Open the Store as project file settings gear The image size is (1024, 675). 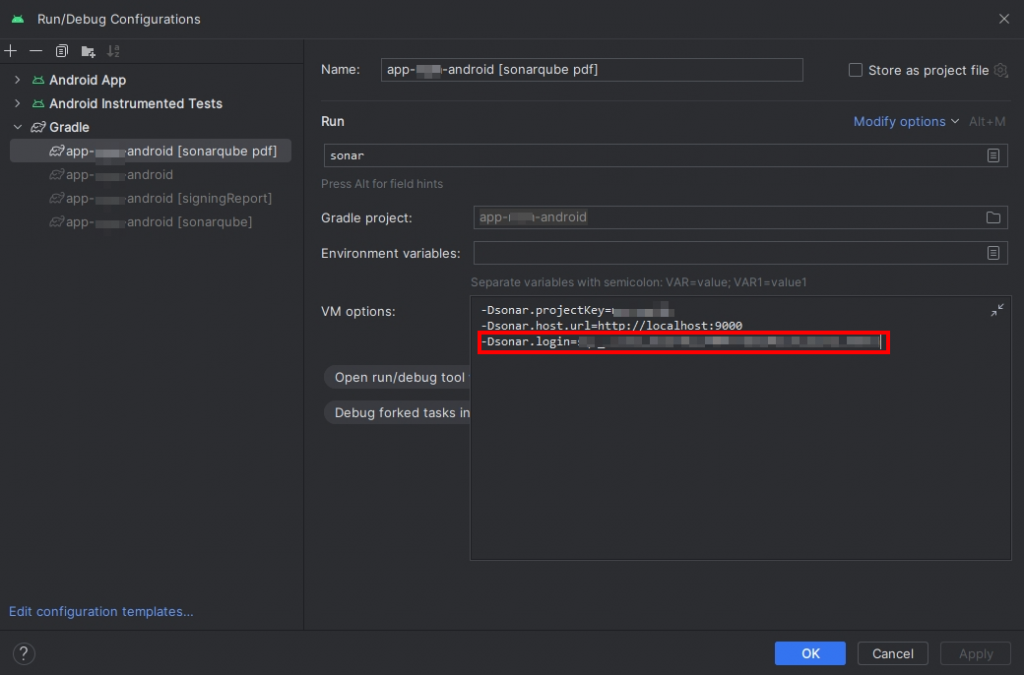1000,70
